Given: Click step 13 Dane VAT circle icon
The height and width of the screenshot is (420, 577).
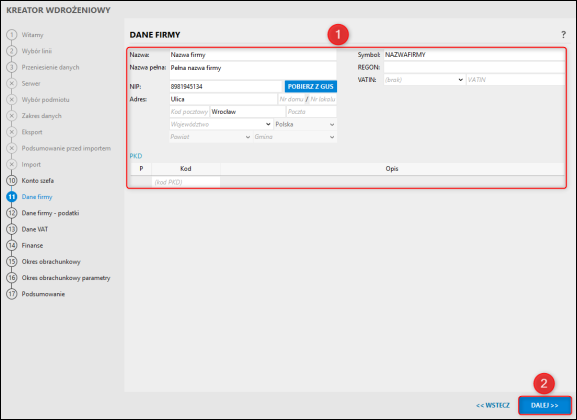Looking at the screenshot, I should click(12, 229).
